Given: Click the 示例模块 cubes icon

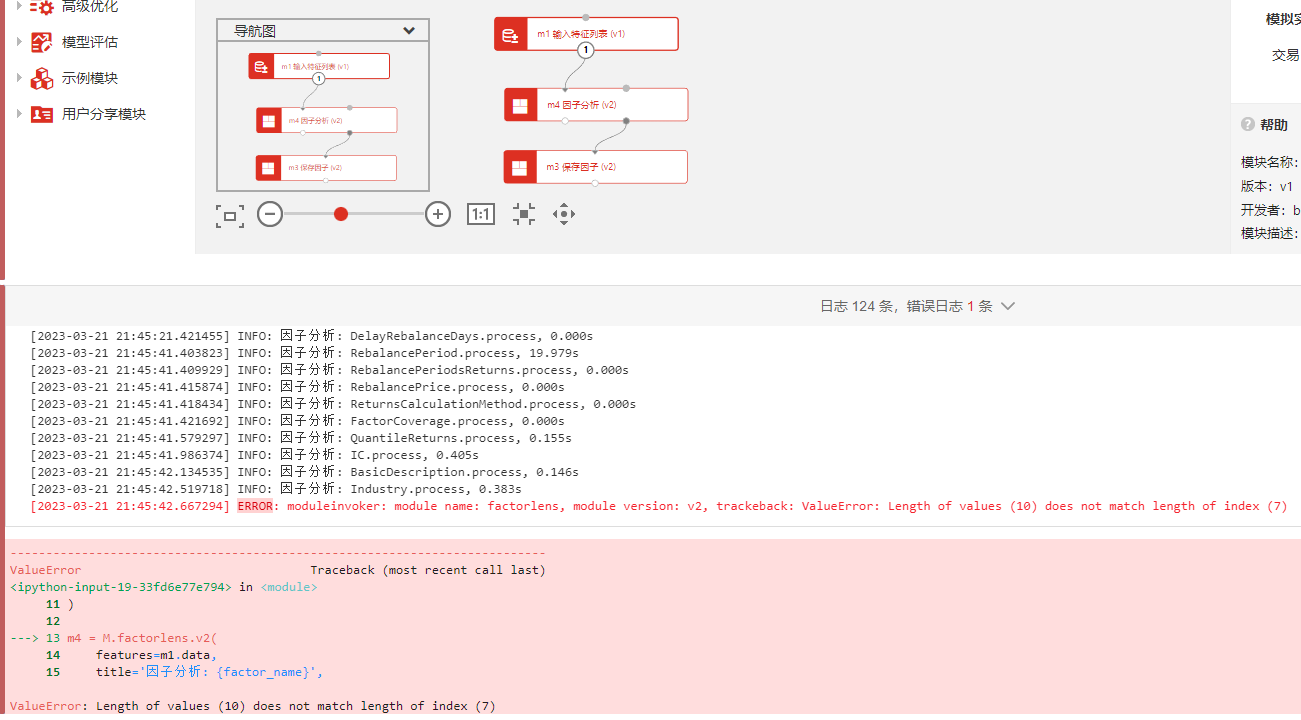Looking at the screenshot, I should point(41,78).
